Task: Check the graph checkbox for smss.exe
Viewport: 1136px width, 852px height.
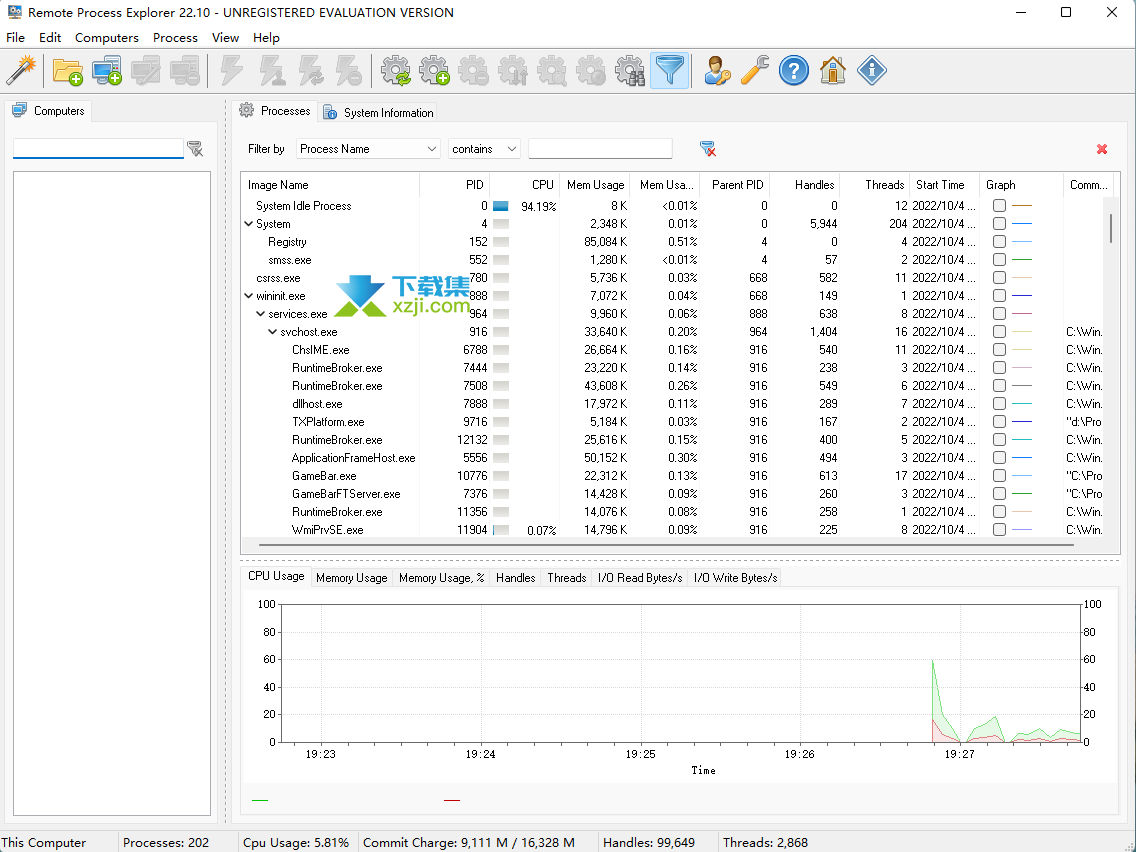Action: pos(999,259)
